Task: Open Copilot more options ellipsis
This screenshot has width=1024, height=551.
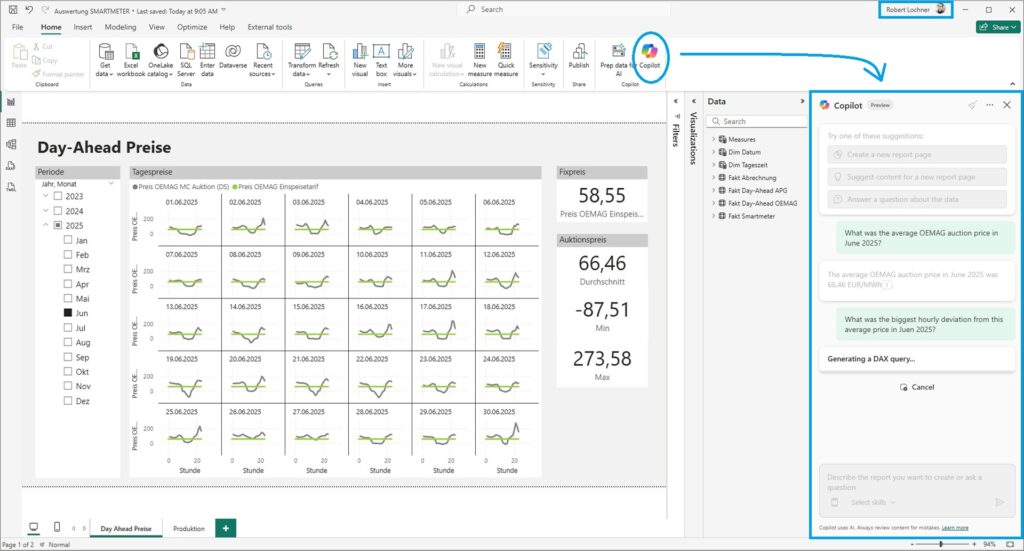Action: click(x=990, y=105)
